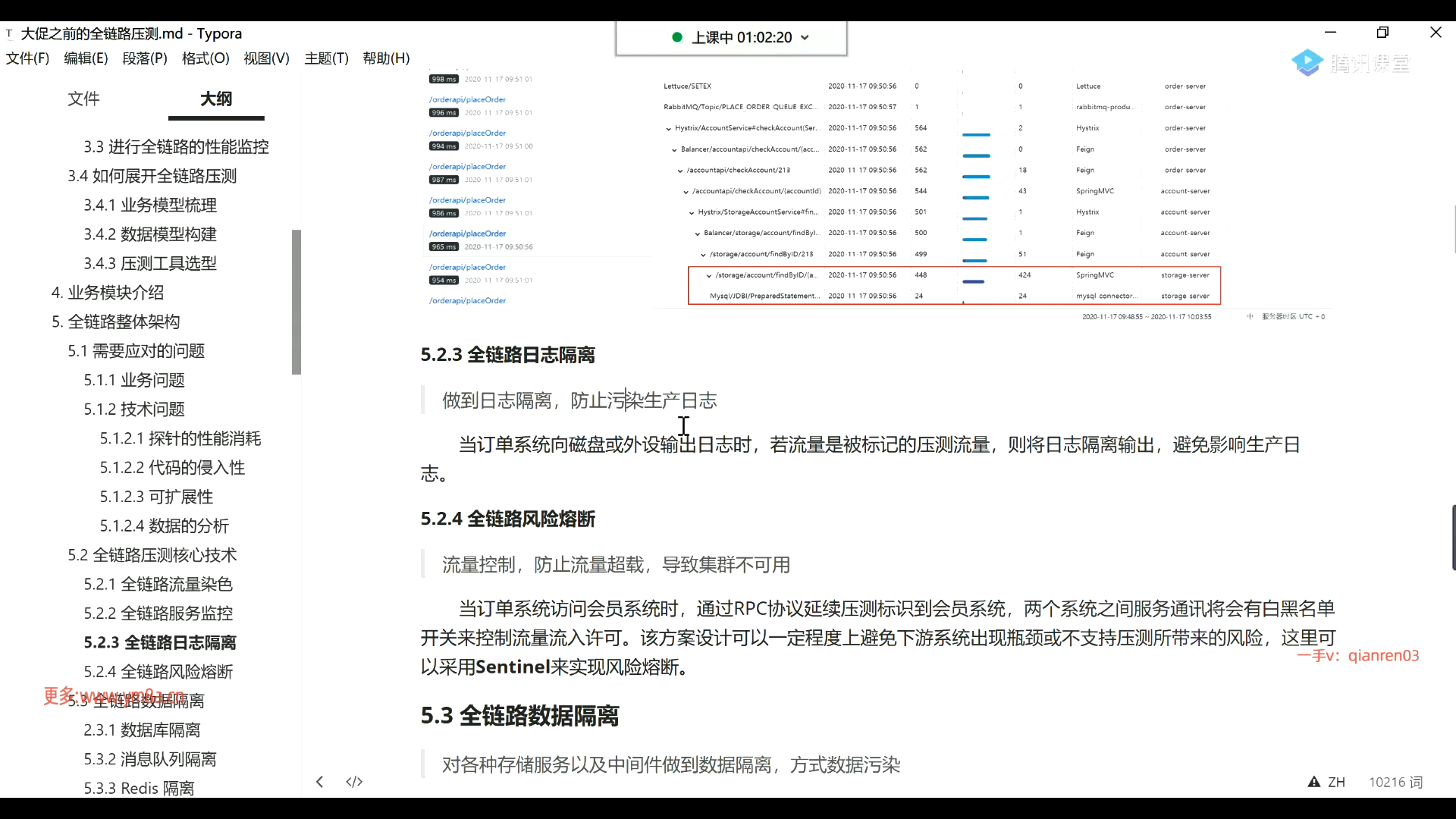Image resolution: width=1456 pixels, height=819 pixels.
Task: Open the 格式(O) menu
Action: click(206, 58)
